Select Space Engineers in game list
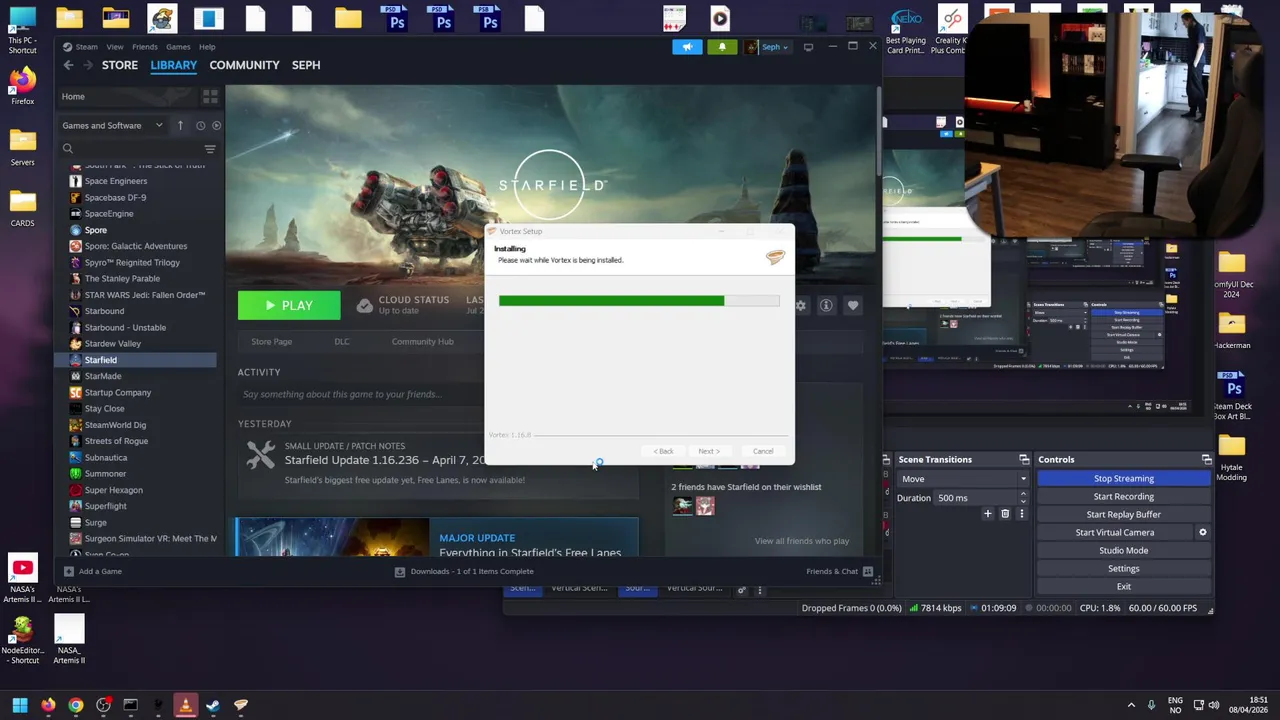This screenshot has height=720, width=1280. (116, 181)
